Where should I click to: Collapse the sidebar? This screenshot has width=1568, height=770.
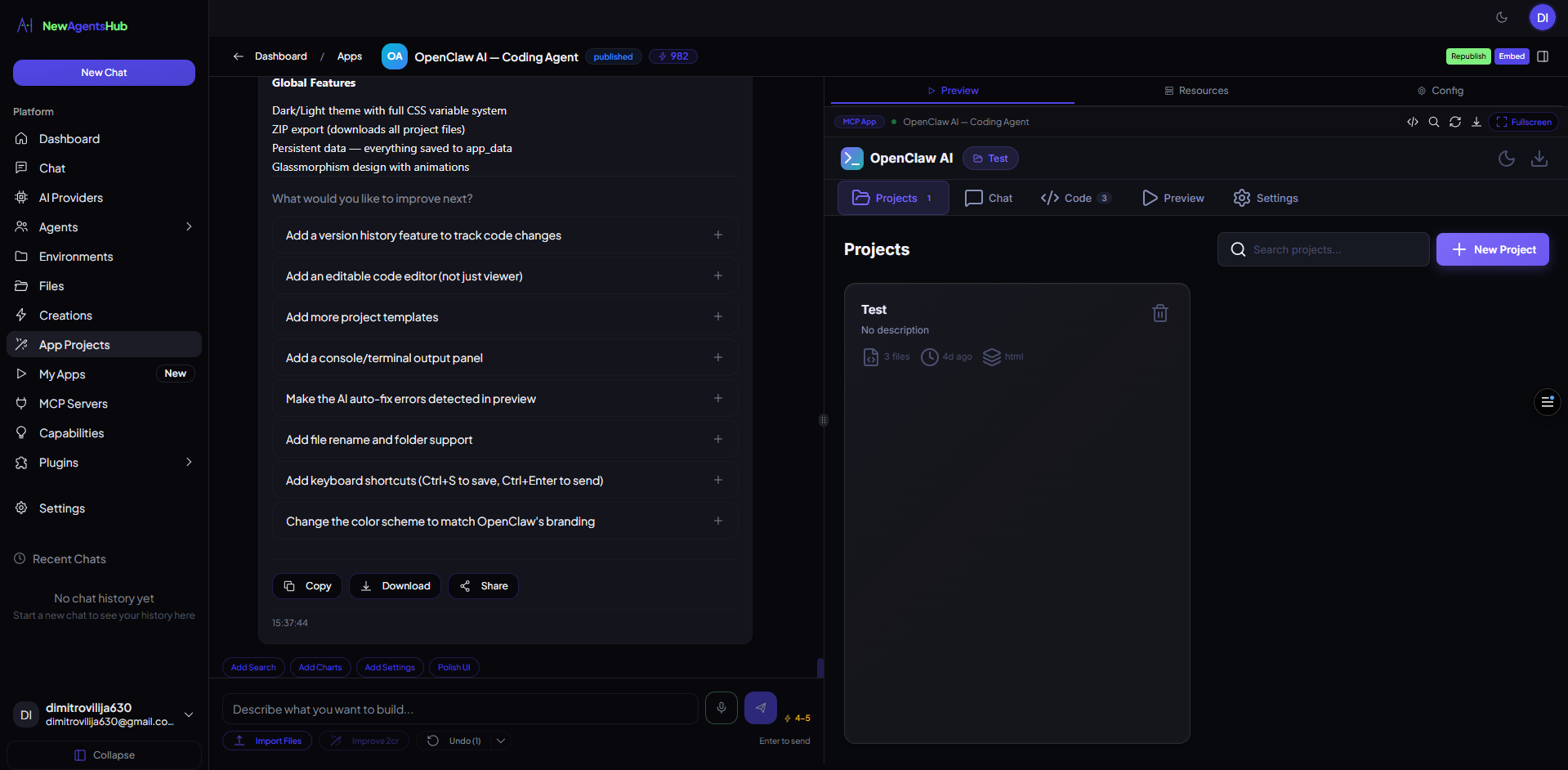[x=104, y=755]
